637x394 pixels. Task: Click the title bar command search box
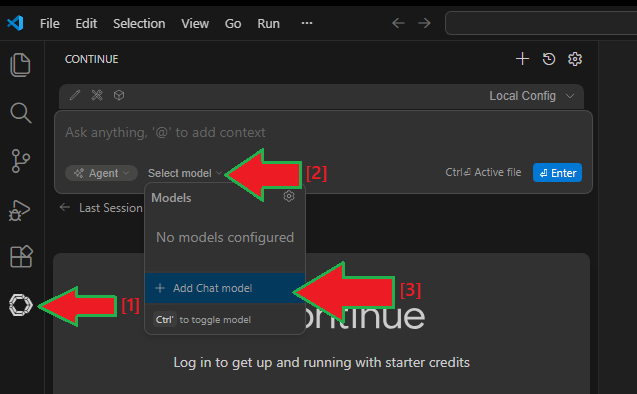(x=541, y=23)
